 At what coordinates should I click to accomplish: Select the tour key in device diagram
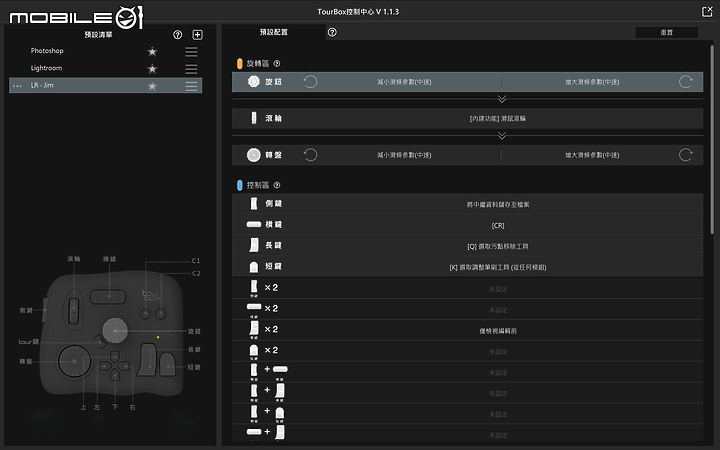(x=99, y=341)
